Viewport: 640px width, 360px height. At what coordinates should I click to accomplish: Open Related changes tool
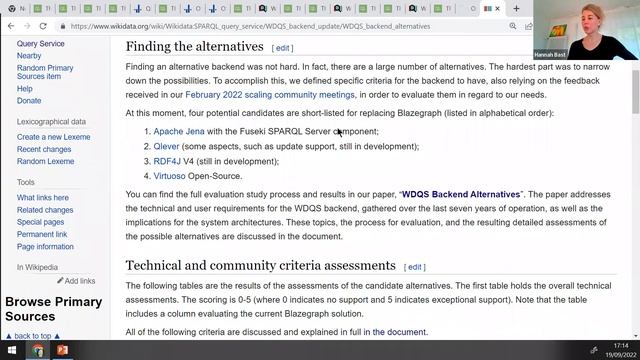click(45, 210)
